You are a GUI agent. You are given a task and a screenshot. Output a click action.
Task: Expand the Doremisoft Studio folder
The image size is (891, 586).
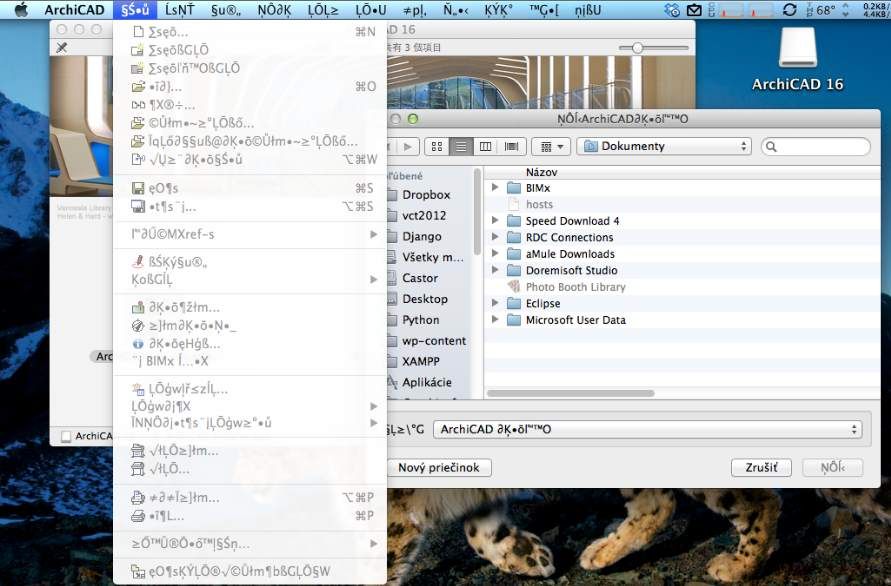pos(495,270)
